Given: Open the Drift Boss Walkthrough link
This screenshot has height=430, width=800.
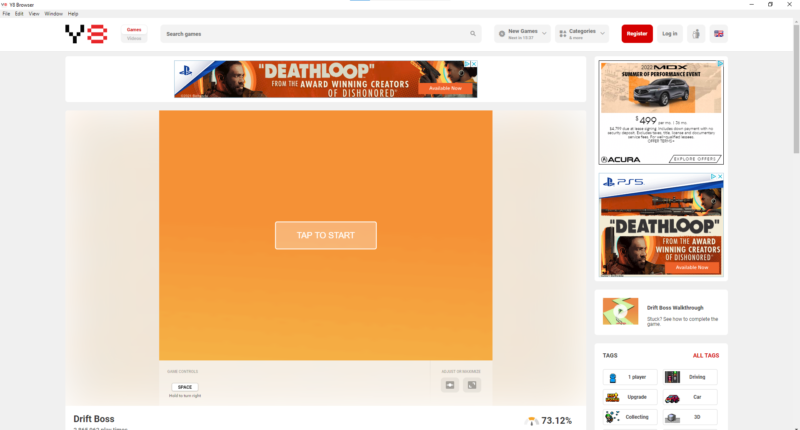Looking at the screenshot, I should (x=675, y=308).
